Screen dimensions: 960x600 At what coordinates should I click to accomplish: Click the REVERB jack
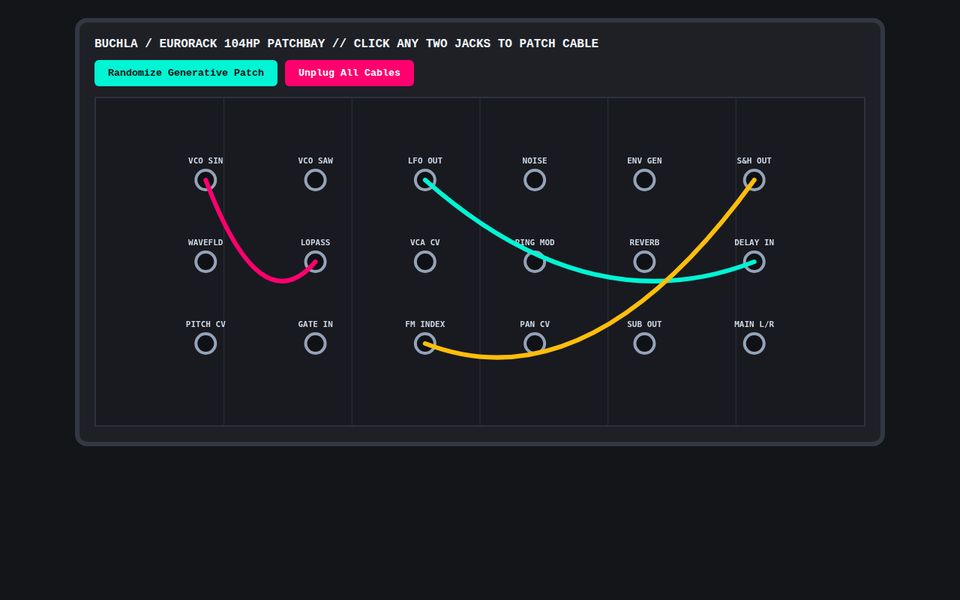coord(644,262)
